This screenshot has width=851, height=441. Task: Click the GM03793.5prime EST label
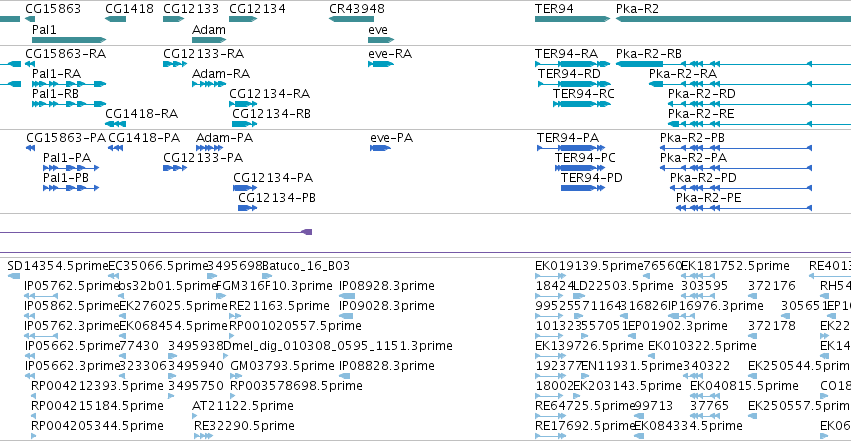283,366
